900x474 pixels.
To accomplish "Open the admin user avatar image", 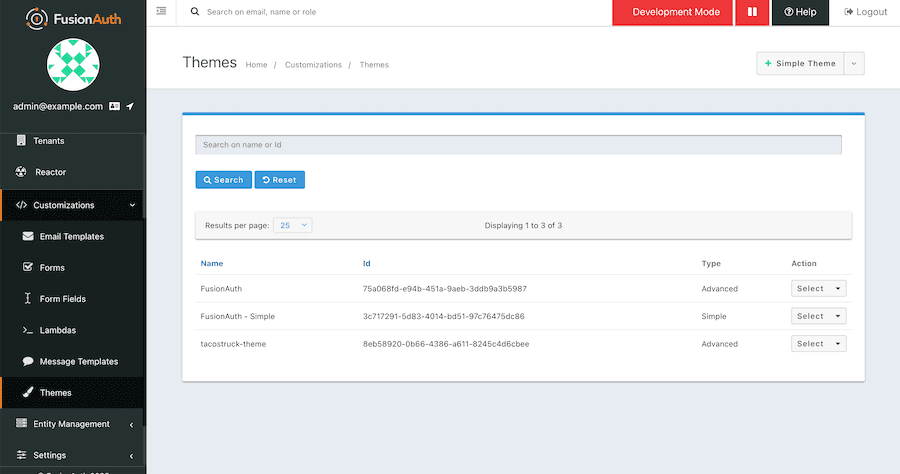I will point(73,65).
